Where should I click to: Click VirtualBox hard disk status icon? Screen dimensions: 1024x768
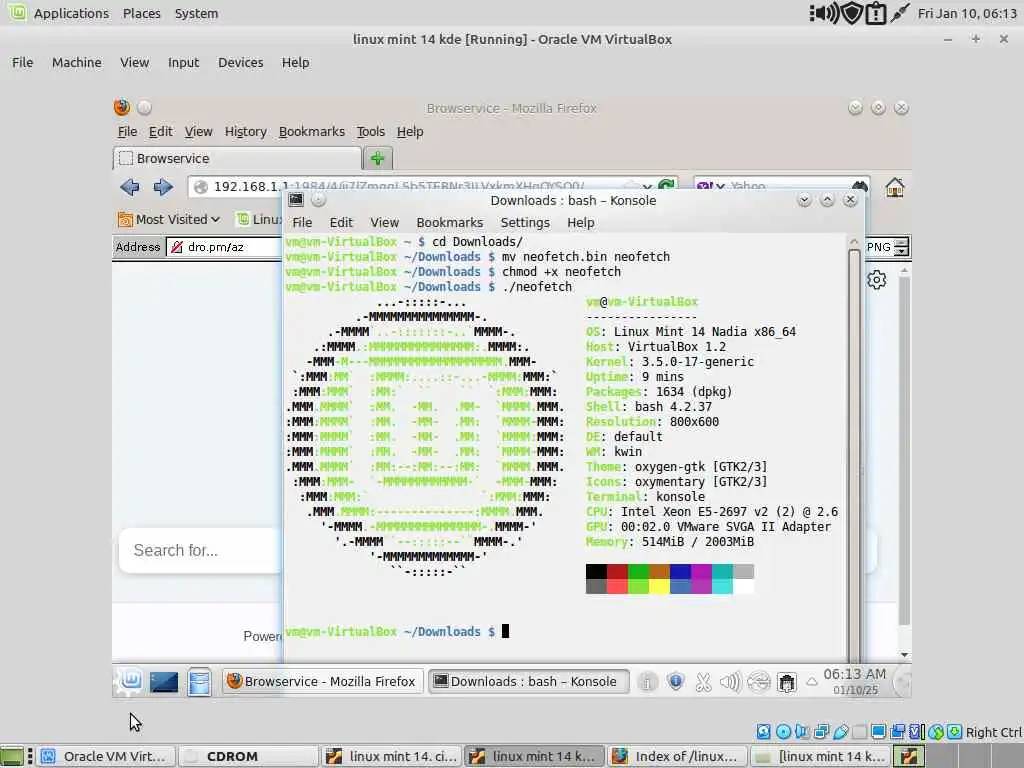763,732
